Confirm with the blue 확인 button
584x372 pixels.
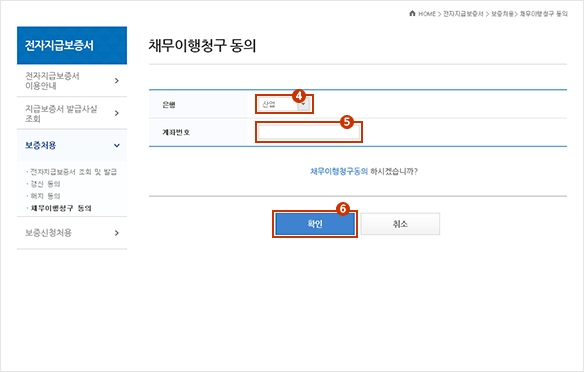click(x=315, y=224)
